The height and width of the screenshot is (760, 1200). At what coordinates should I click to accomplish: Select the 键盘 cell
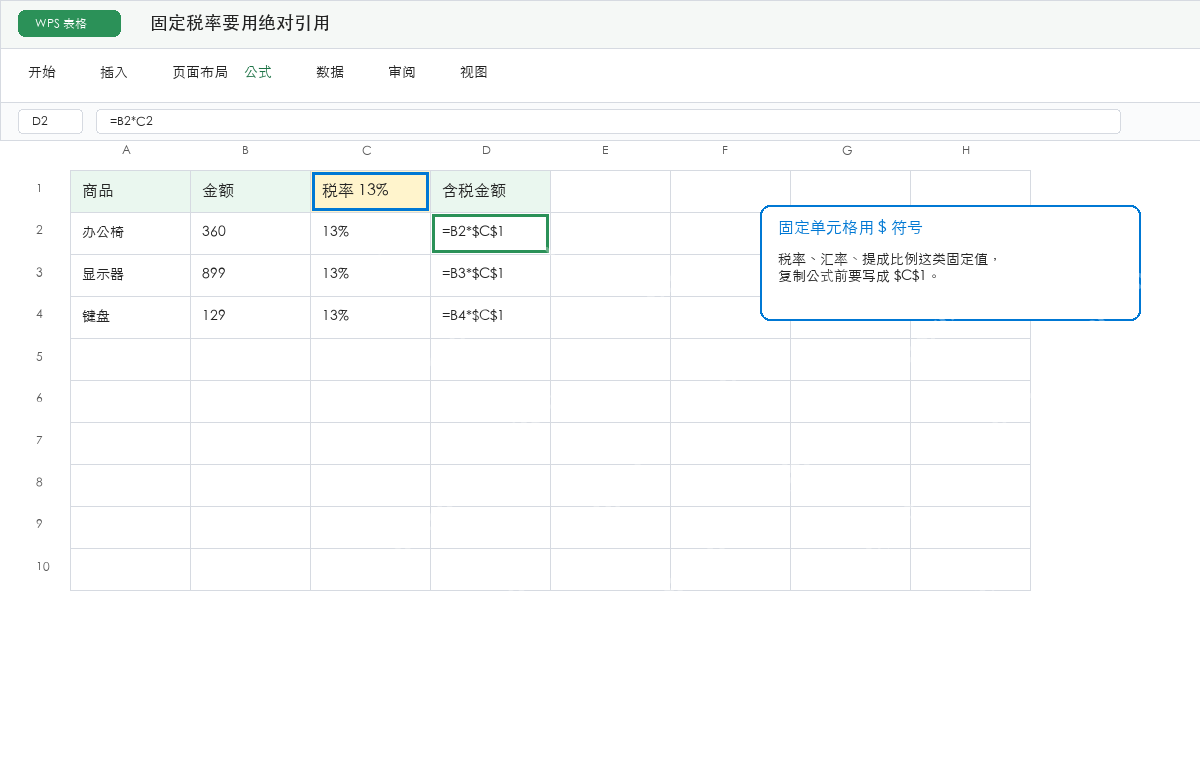point(131,317)
